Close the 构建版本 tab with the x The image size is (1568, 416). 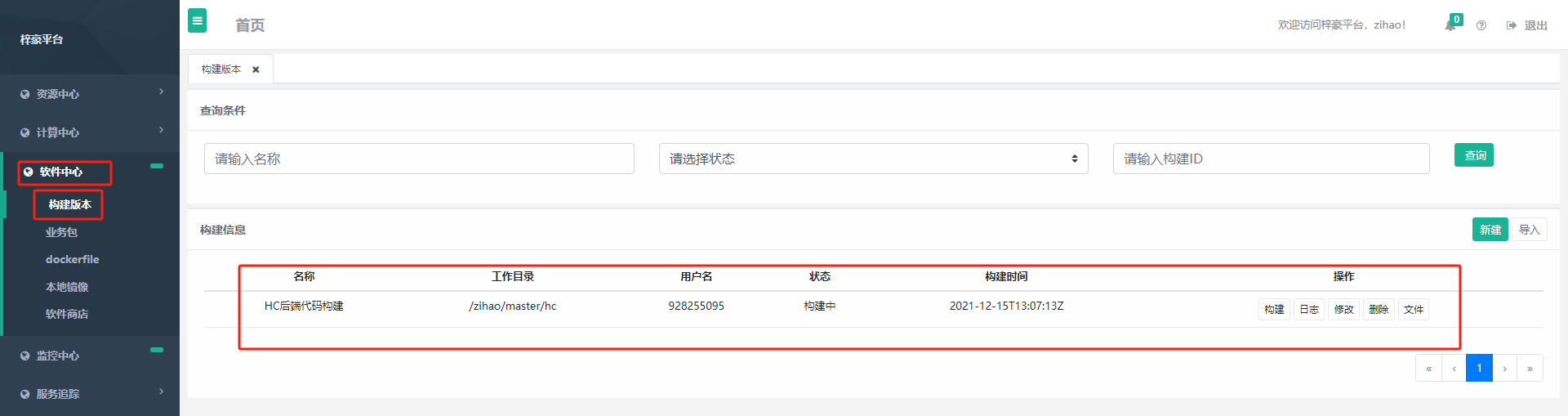[256, 69]
